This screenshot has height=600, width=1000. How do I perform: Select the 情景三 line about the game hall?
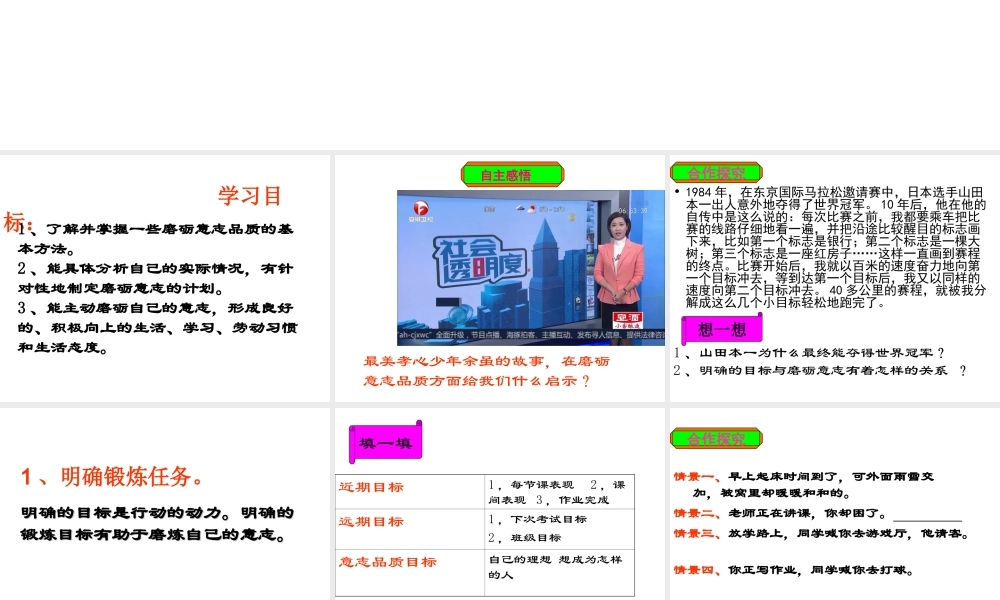point(821,534)
